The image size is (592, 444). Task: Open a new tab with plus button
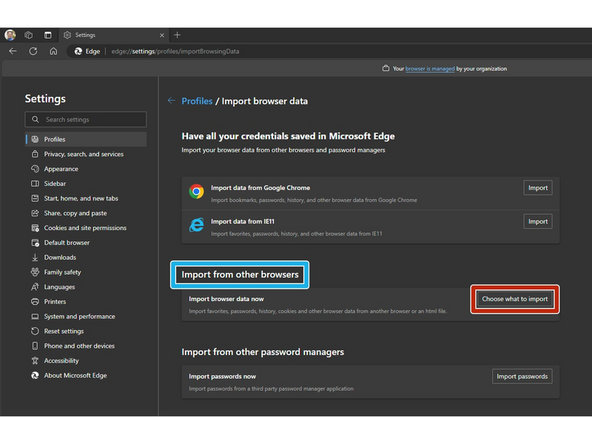pos(177,35)
